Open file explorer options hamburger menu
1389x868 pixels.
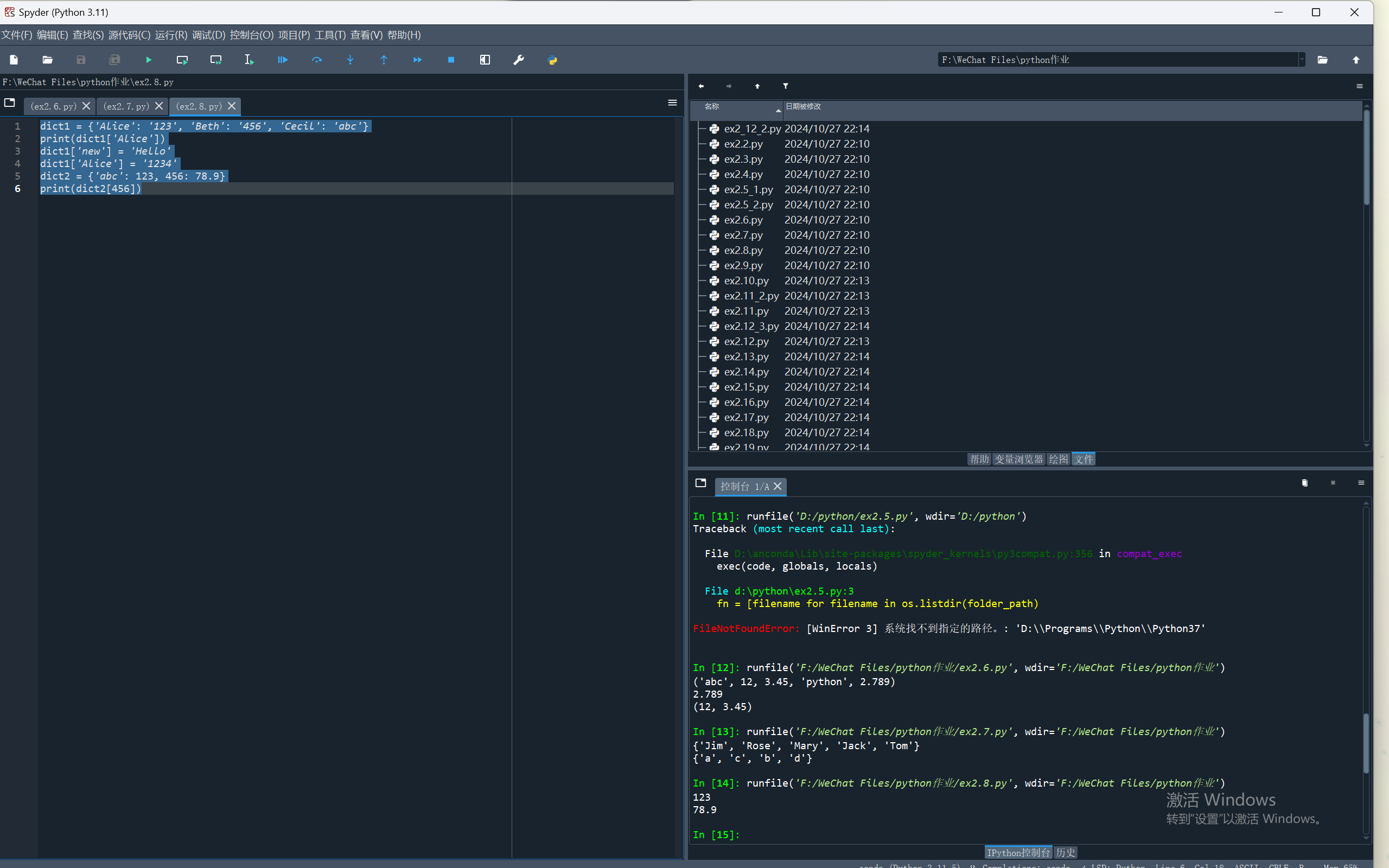tap(1360, 86)
